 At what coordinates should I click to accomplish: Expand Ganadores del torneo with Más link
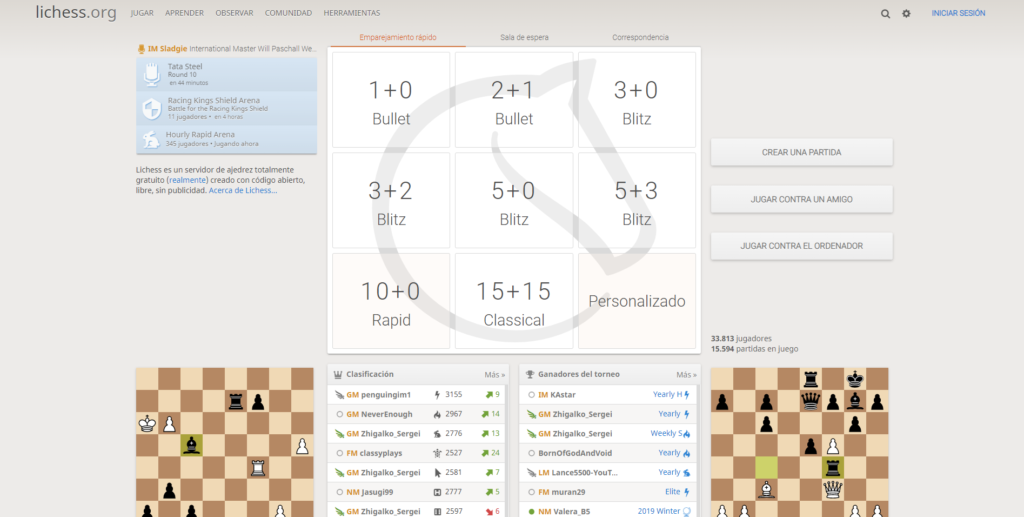tap(685, 375)
